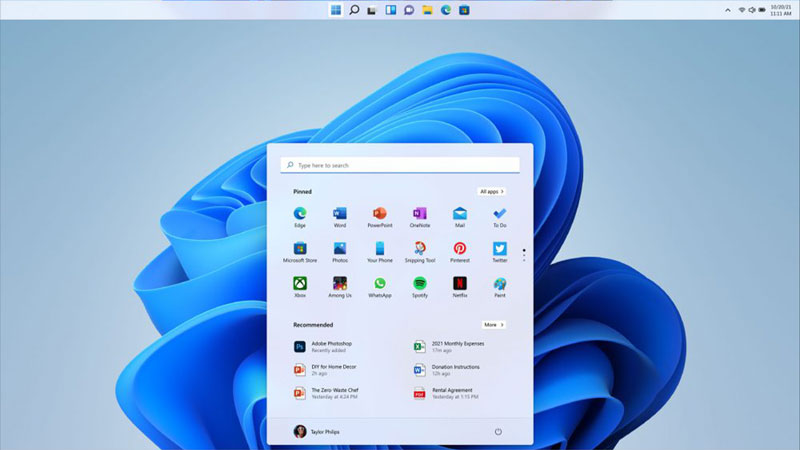Open the PowerPoint pinned app

[x=380, y=217]
